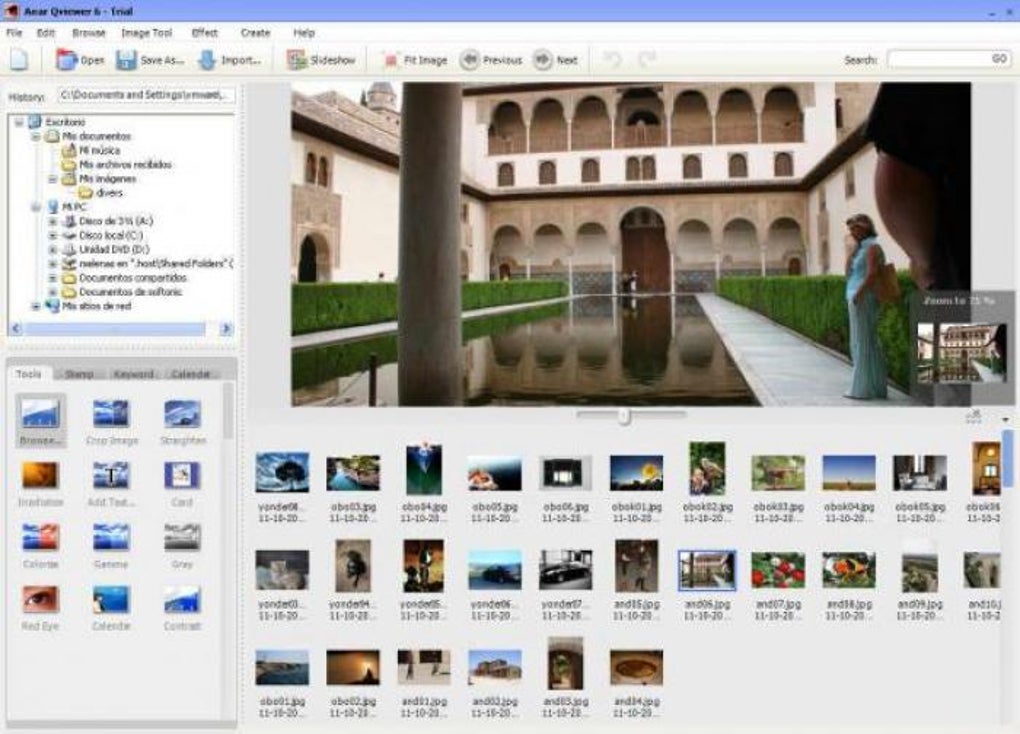Select the Gray tool
1020x734 pixels.
click(182, 544)
